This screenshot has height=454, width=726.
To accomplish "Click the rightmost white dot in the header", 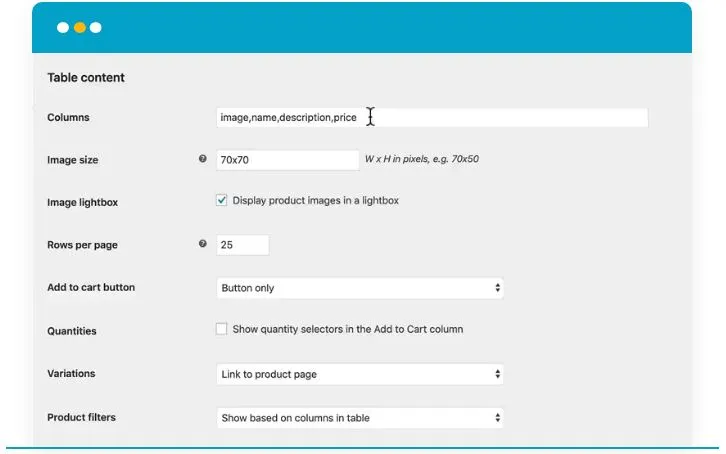I will [x=96, y=28].
